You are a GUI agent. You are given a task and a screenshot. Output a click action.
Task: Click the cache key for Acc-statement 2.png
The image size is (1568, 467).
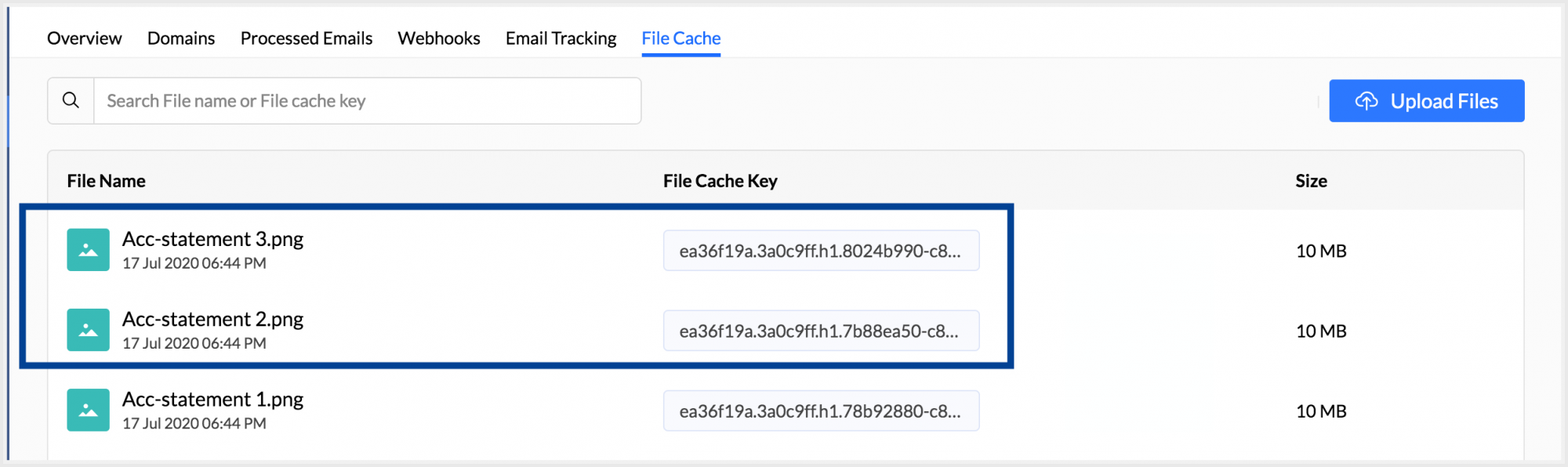(821, 331)
